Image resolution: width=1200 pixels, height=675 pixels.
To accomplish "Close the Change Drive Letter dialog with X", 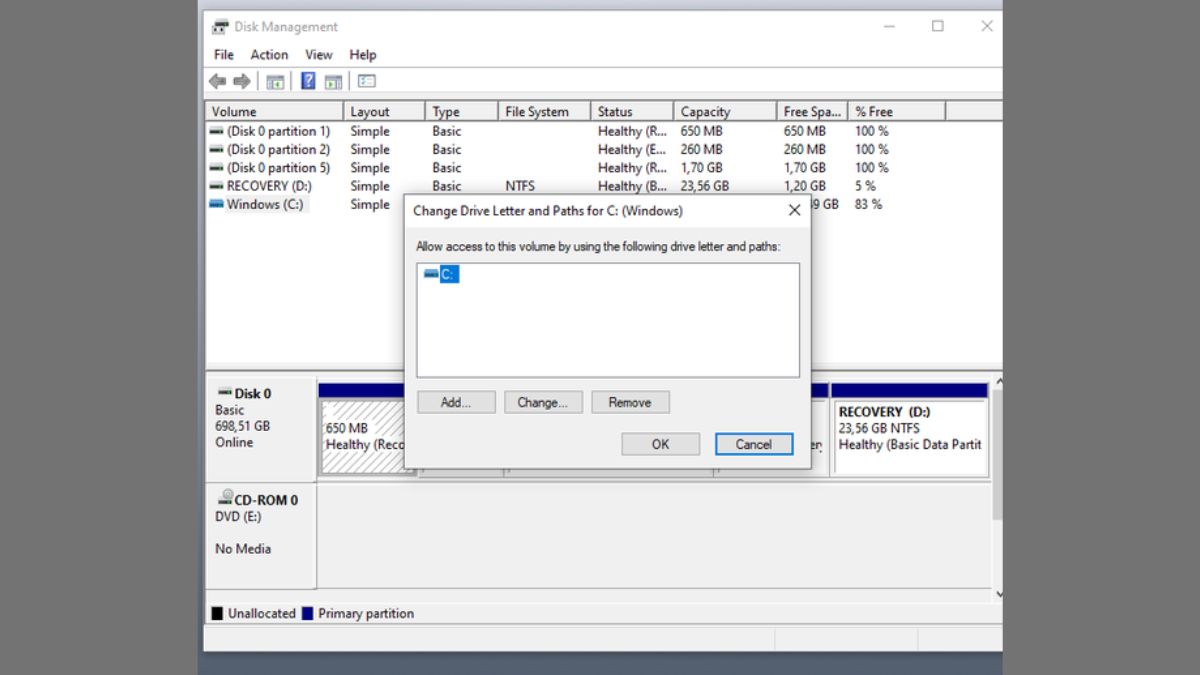I will click(794, 211).
